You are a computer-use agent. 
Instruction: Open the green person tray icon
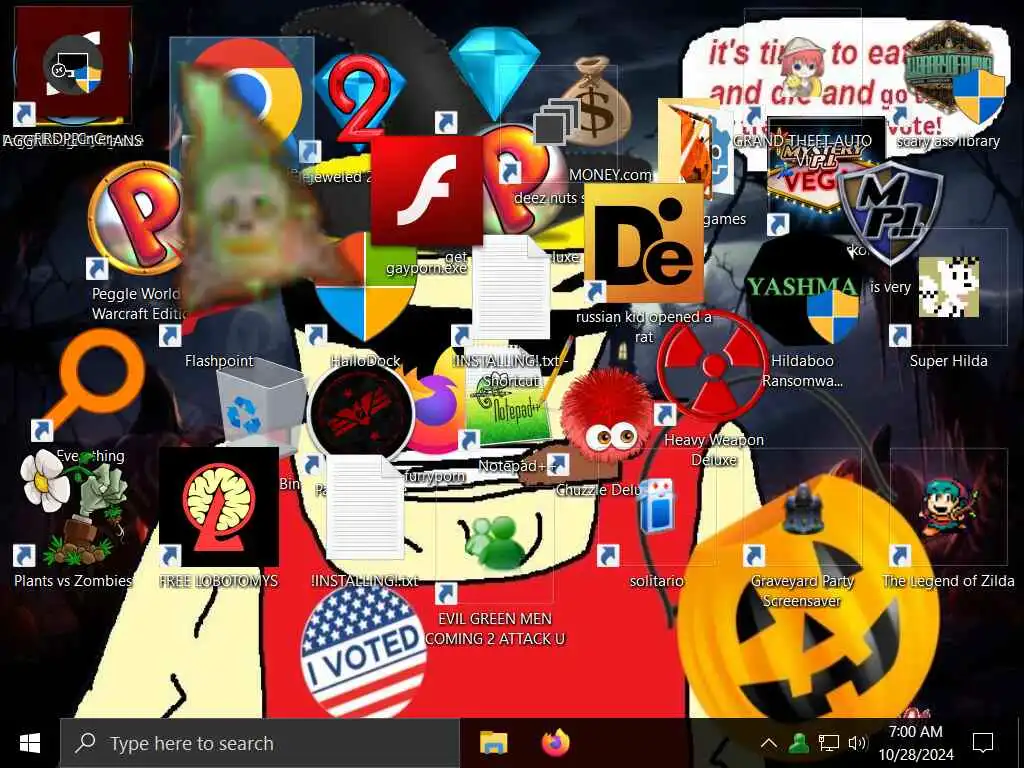pos(799,743)
